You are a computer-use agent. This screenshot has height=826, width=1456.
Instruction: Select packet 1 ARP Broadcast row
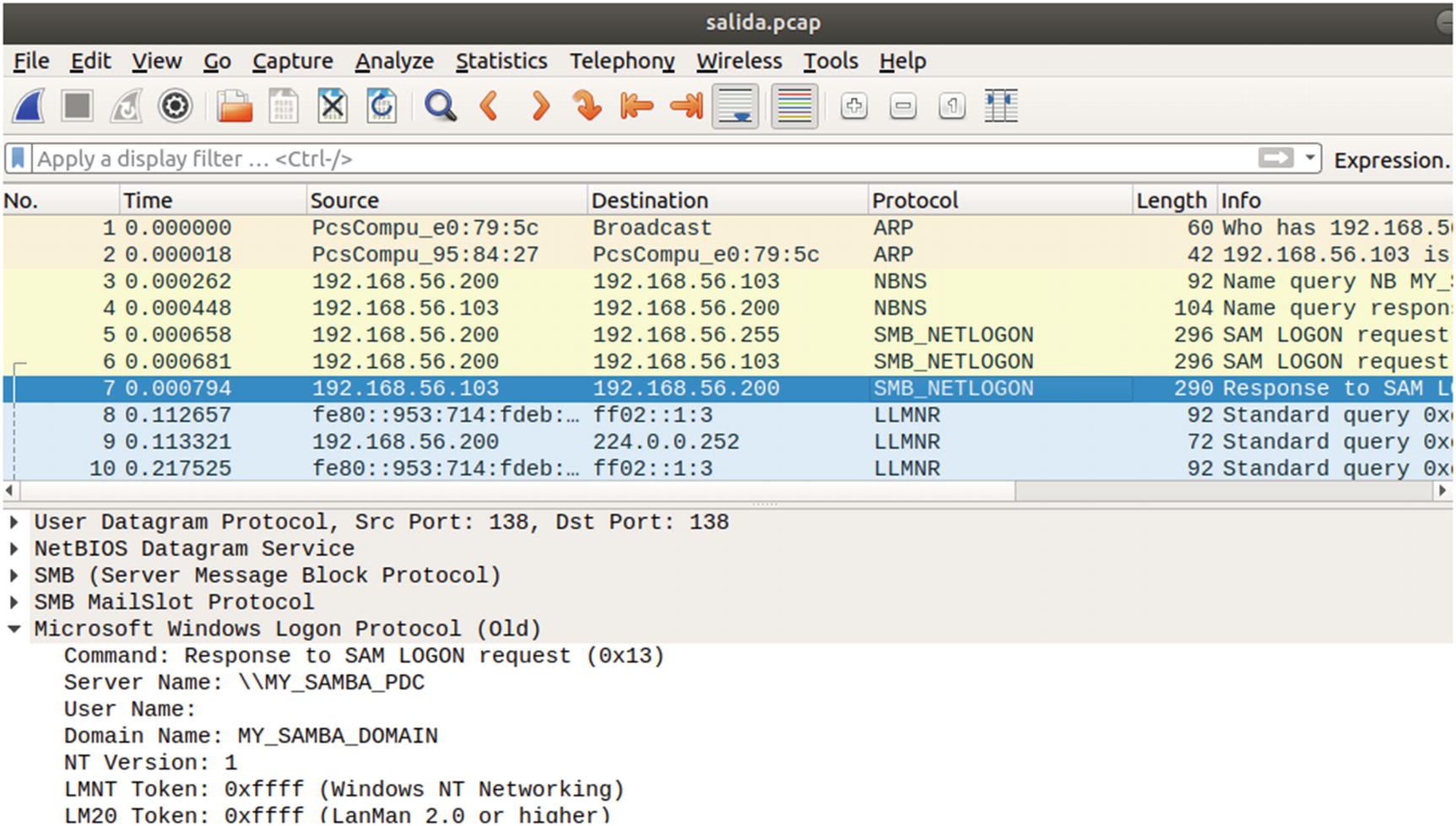point(728,228)
